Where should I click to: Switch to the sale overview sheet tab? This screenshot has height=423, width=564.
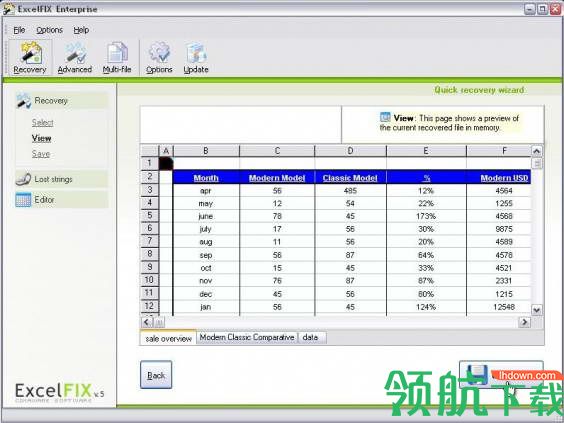[168, 338]
